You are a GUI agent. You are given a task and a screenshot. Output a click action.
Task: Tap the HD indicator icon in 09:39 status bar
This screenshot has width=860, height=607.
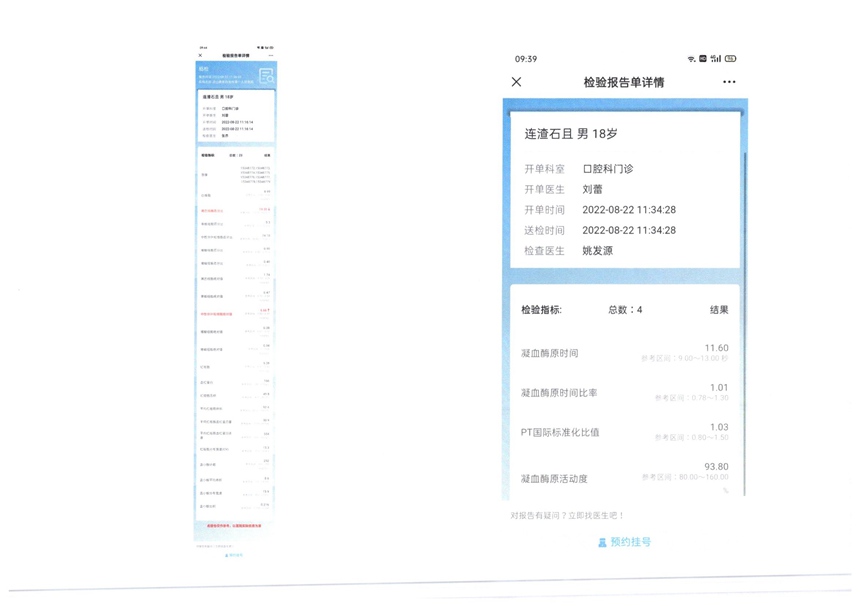tap(703, 59)
